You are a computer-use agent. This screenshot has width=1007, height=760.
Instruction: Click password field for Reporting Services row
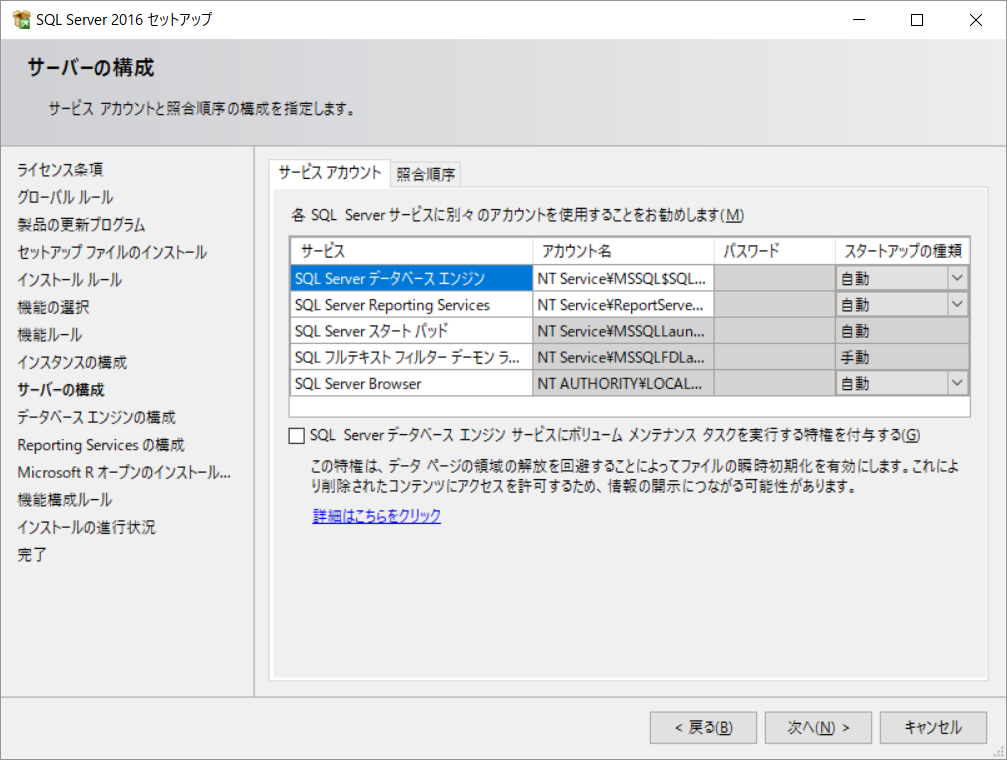coord(775,305)
